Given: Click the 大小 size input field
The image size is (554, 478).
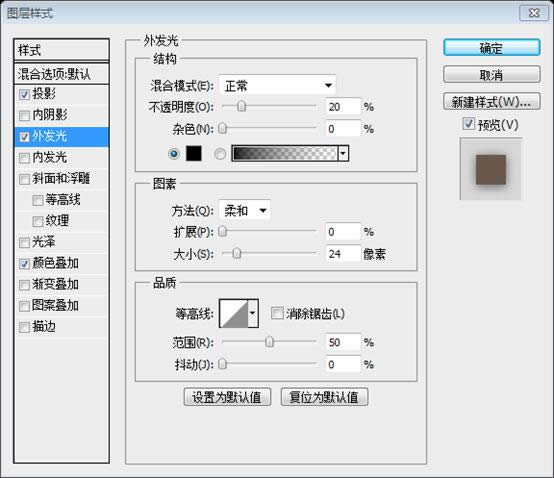Looking at the screenshot, I should [343, 254].
